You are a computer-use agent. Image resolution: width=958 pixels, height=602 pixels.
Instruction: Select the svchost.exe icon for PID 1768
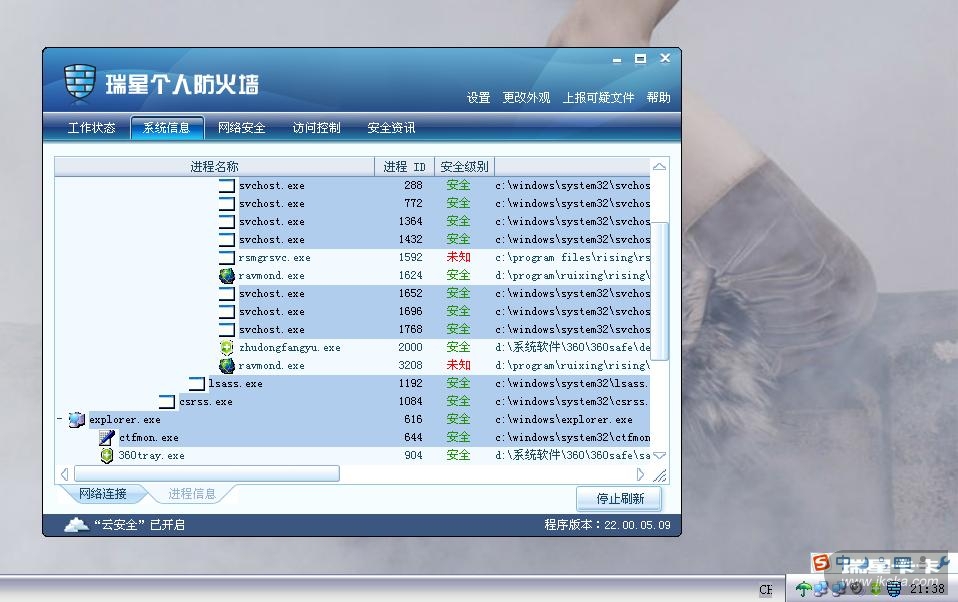click(227, 329)
